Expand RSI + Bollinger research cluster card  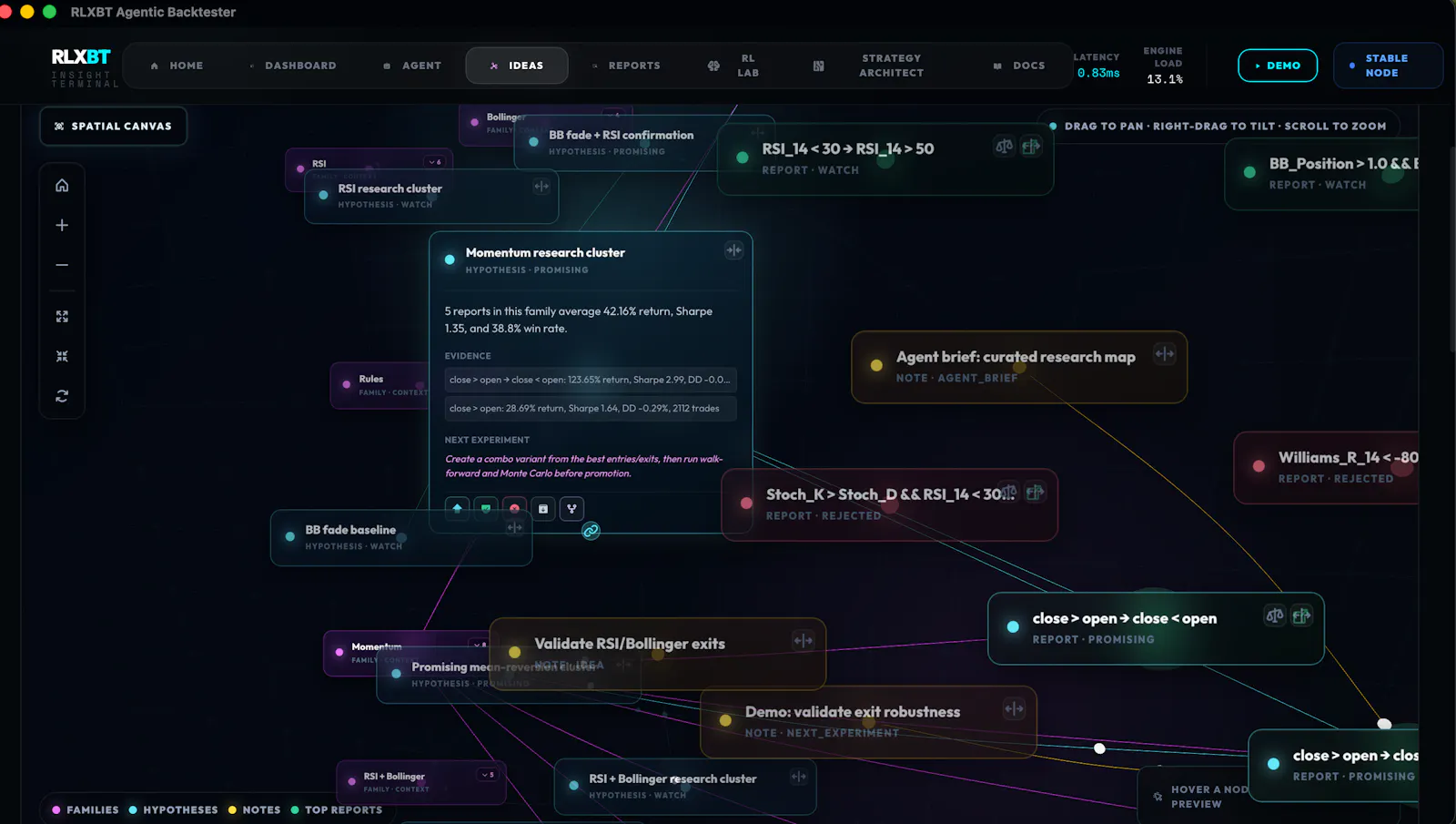[799, 777]
